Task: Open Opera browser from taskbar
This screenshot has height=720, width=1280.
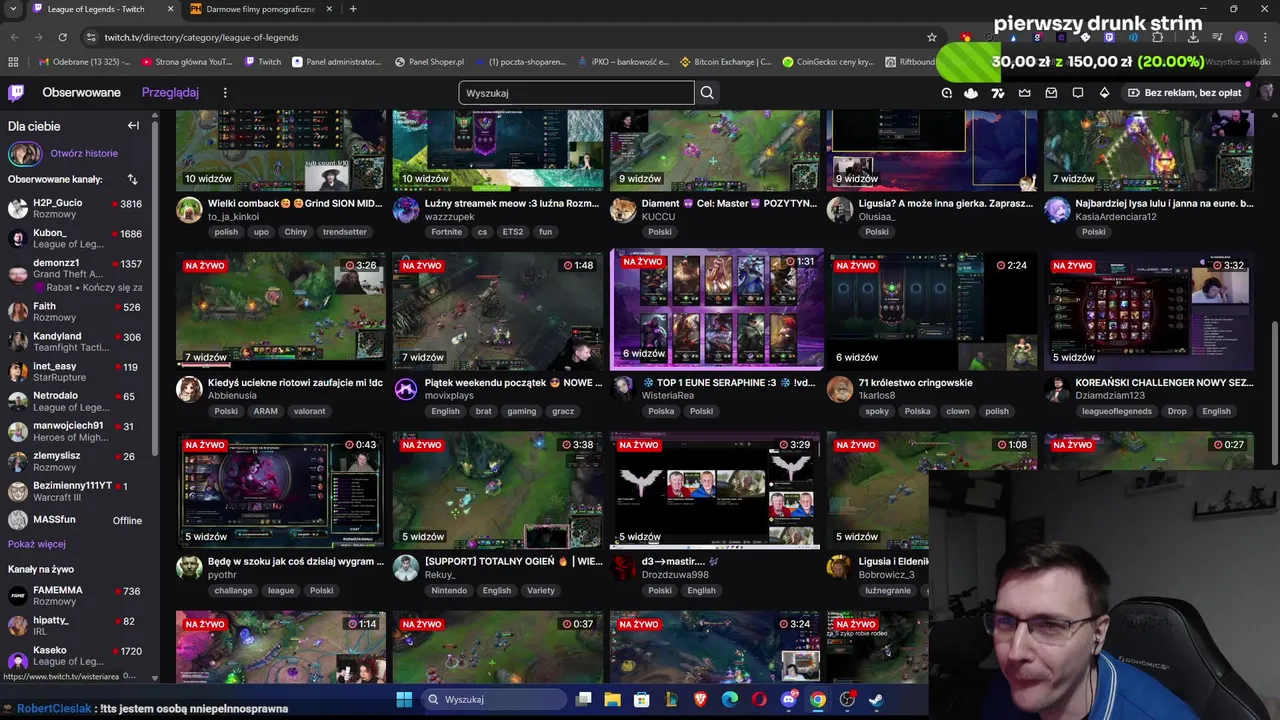Action: pyautogui.click(x=759, y=699)
